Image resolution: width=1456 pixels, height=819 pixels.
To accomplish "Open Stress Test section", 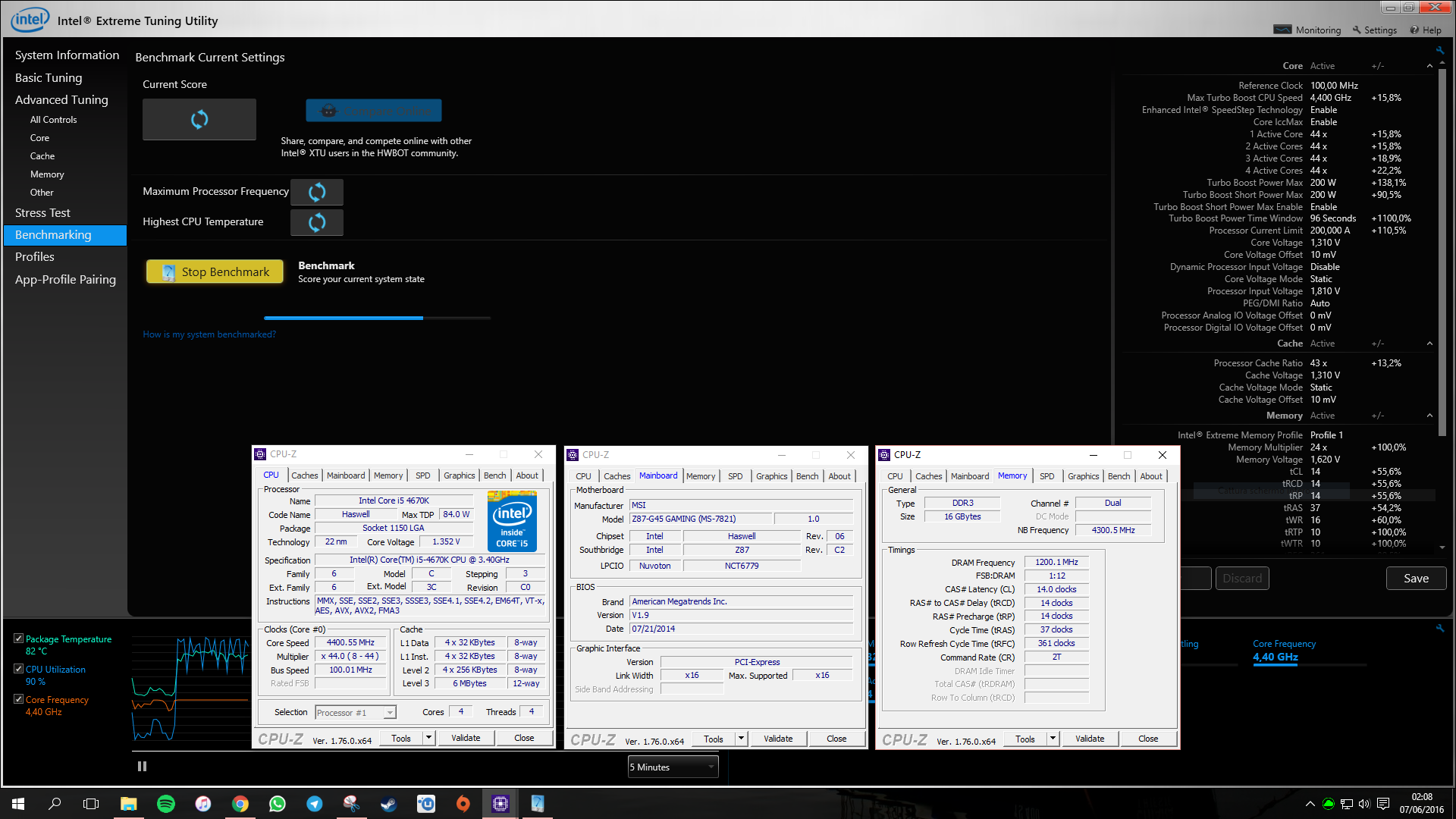I will coord(42,213).
